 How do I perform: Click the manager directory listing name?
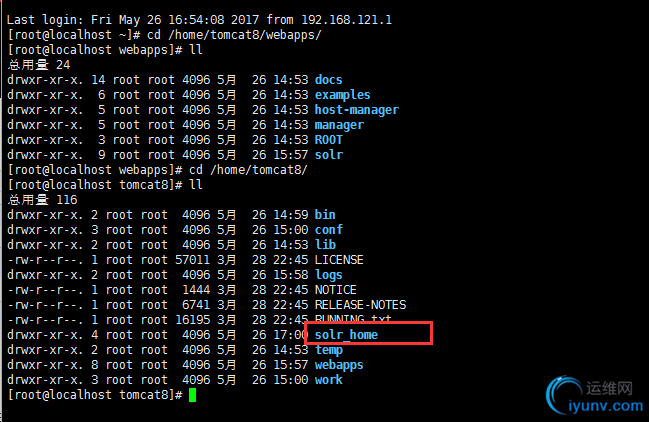339,125
